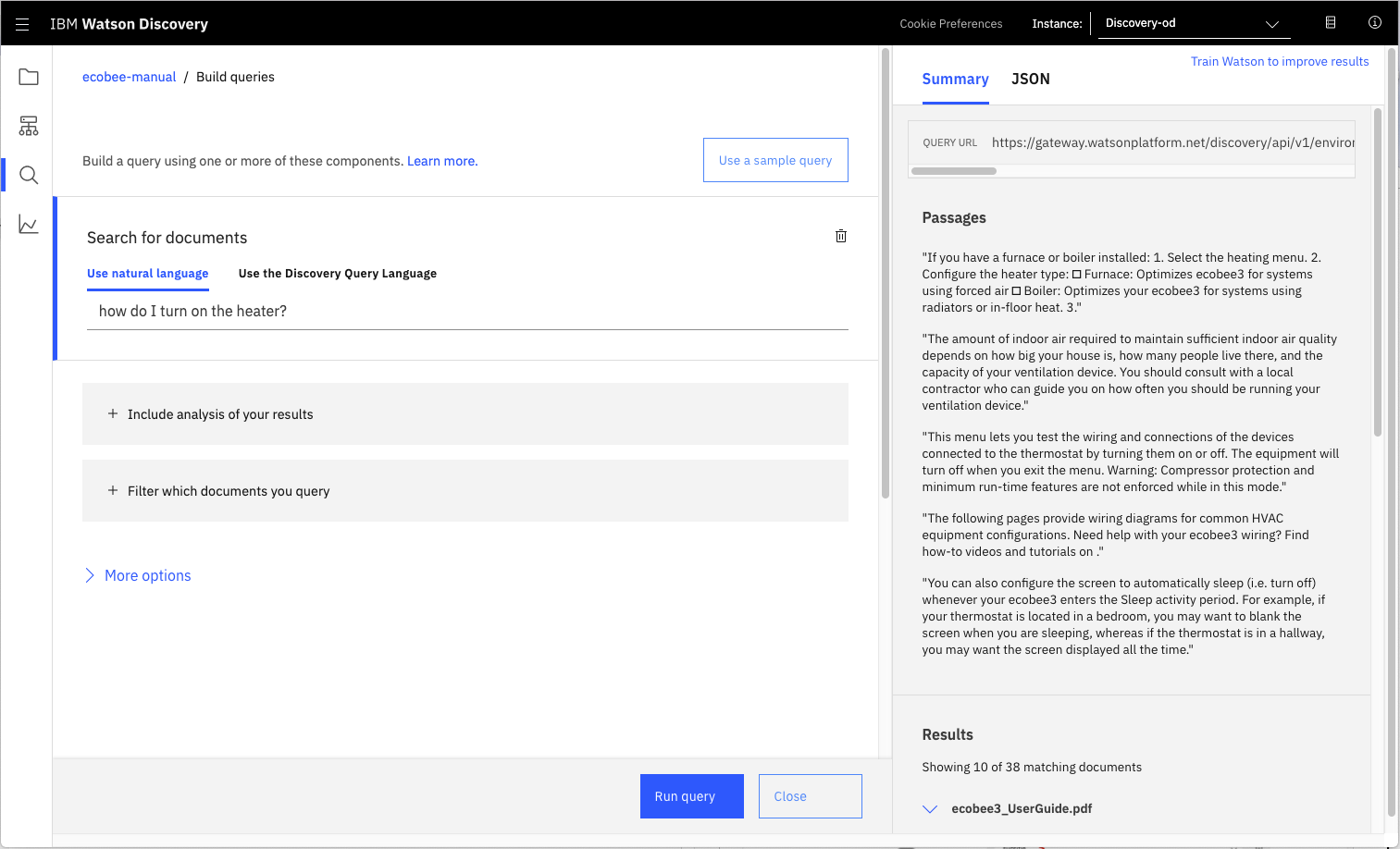Screen dimensions: 1400x849
Task: Open the hamburger navigation menu
Action: coord(22,24)
